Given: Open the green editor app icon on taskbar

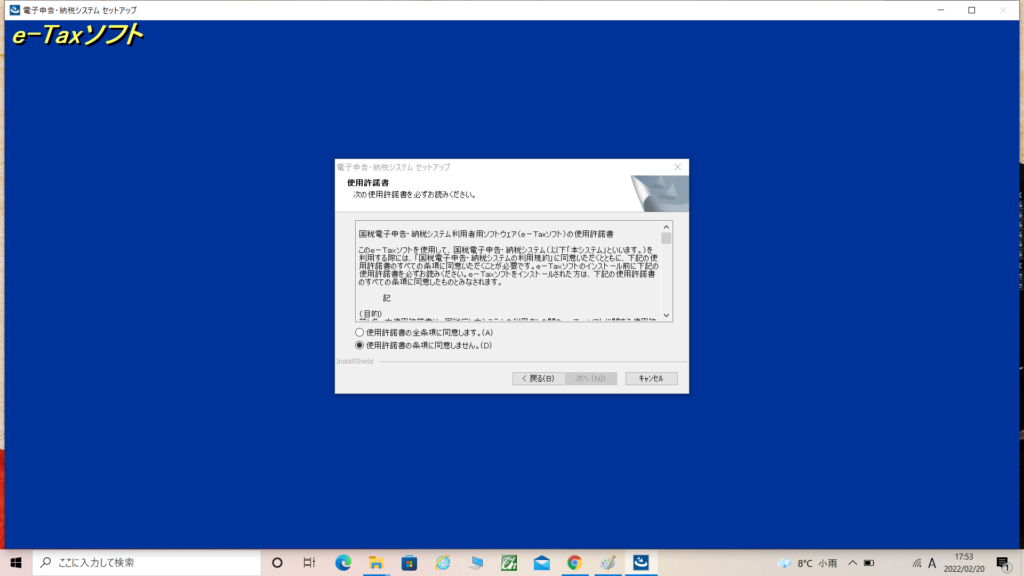Looking at the screenshot, I should 509,563.
